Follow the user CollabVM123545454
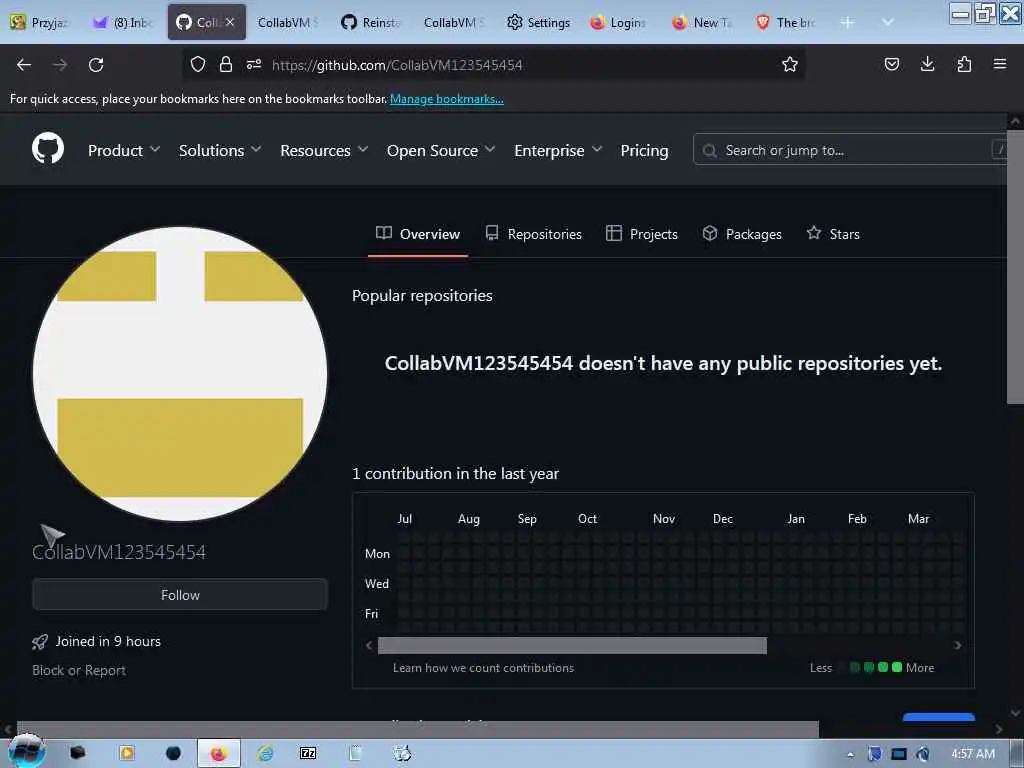The image size is (1024, 768). point(180,594)
